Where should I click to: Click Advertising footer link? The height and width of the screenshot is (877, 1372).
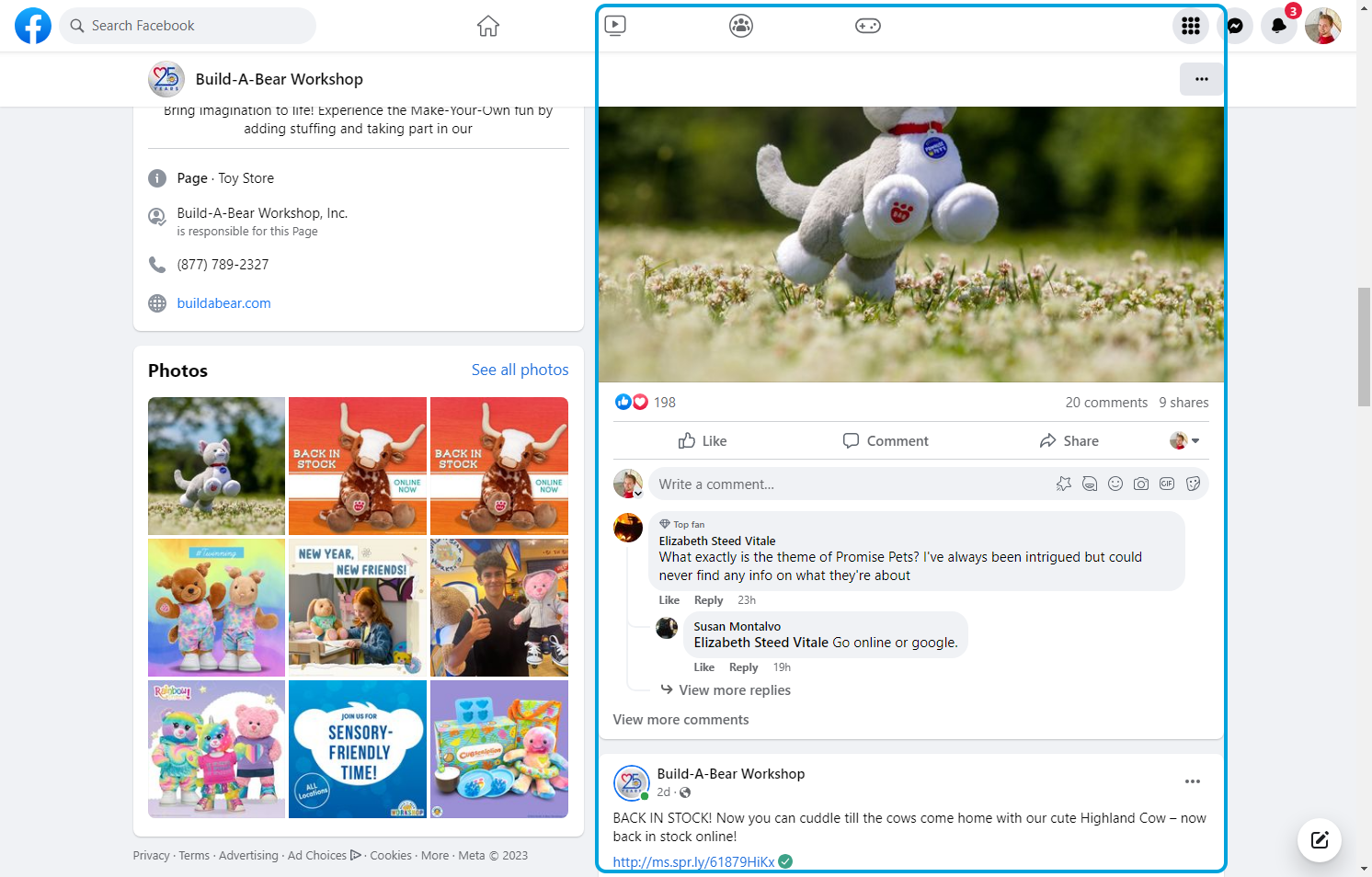tap(248, 856)
